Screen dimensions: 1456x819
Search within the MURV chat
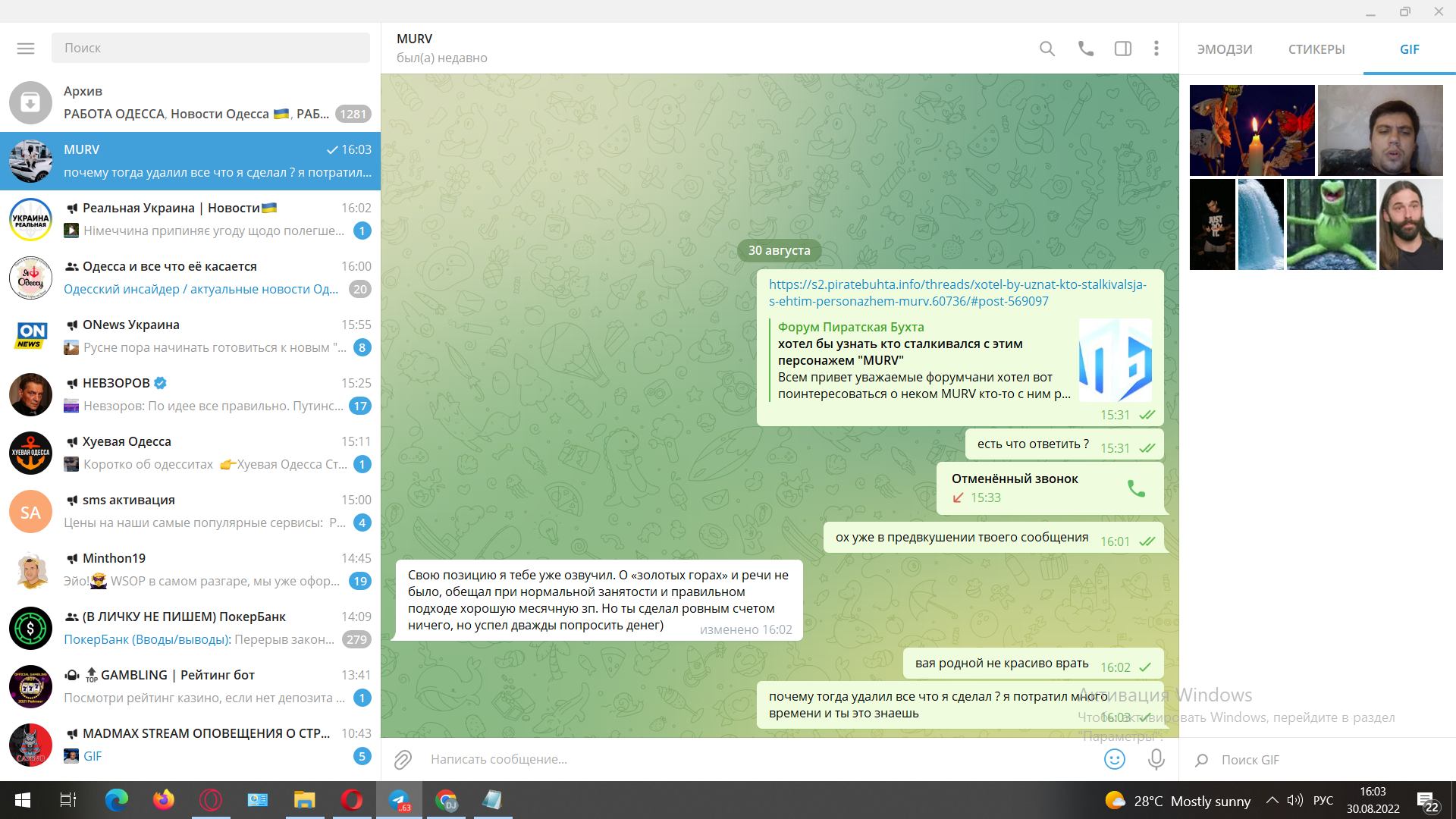1047,49
